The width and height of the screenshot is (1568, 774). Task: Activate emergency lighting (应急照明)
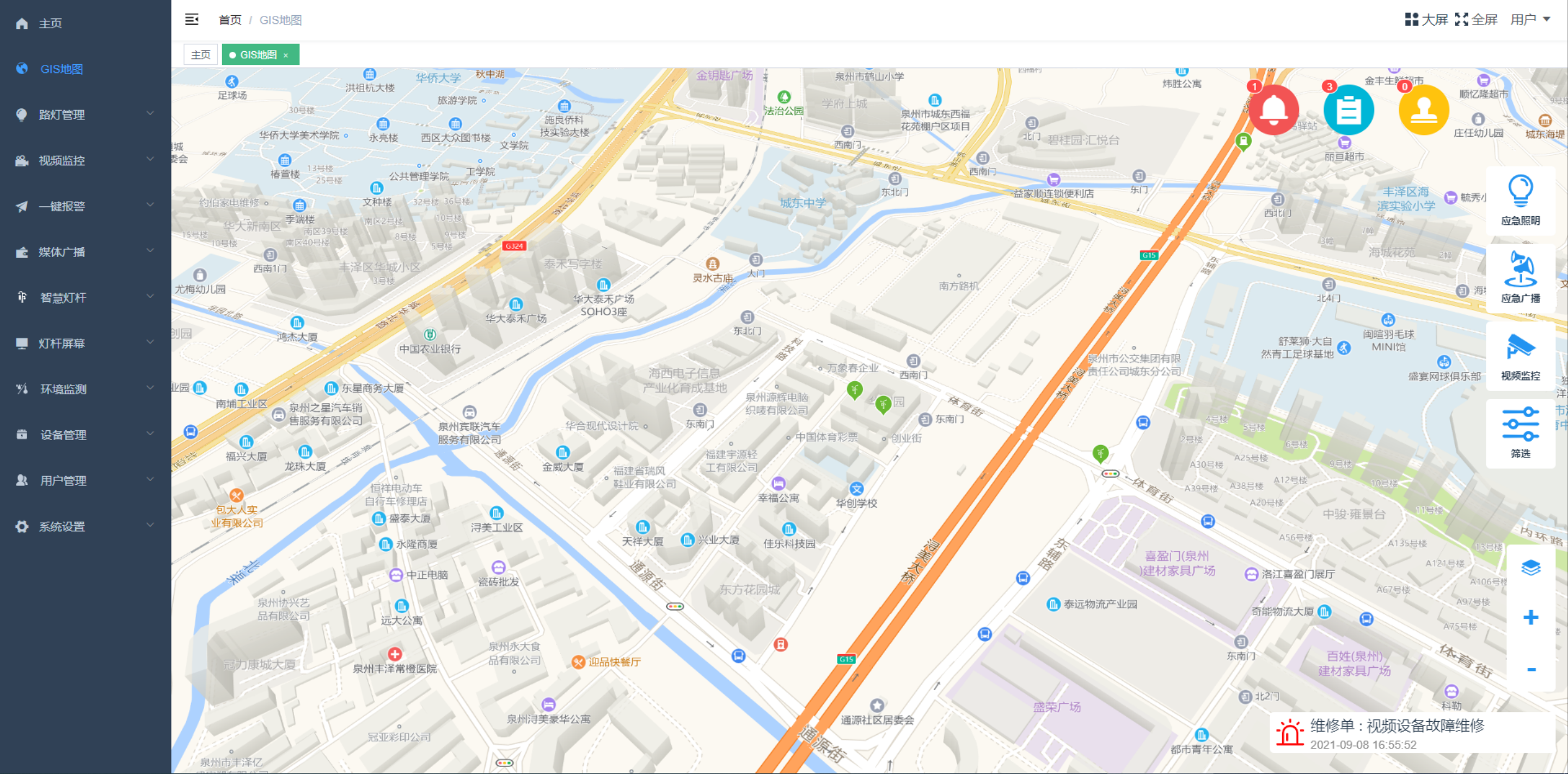tap(1520, 200)
